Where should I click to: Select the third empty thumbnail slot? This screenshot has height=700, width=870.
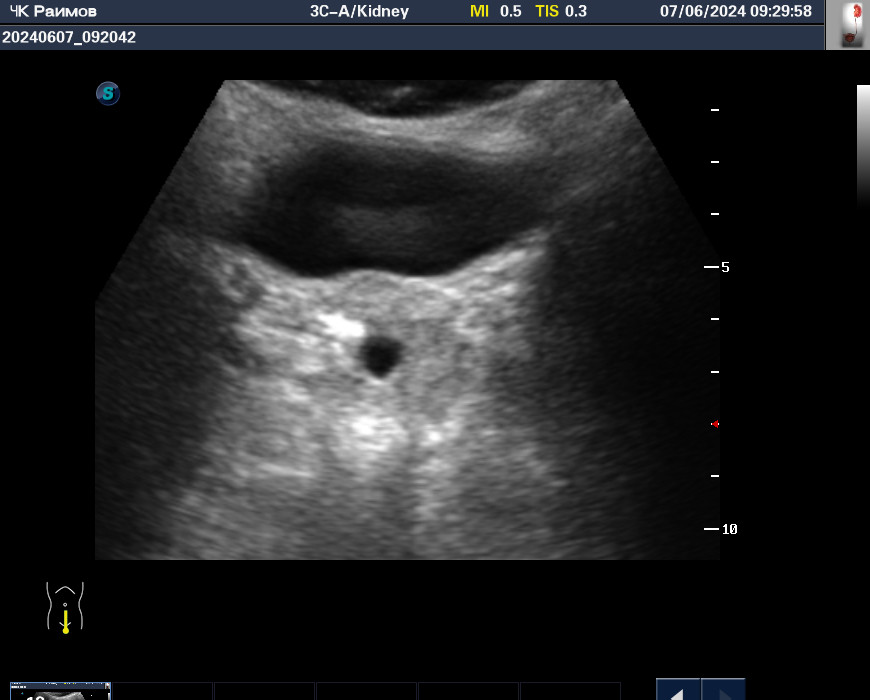point(264,691)
